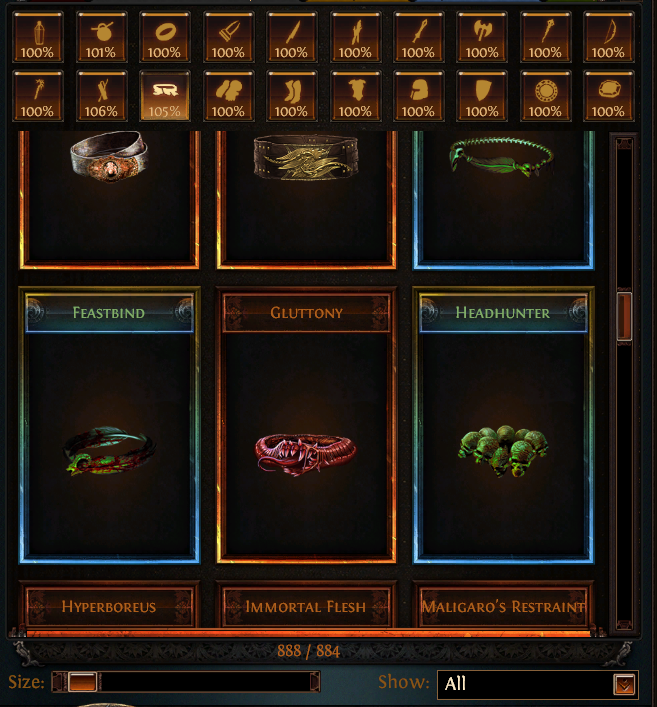Screen dimensions: 657x707
Task: Click the vertical scrollbar thumb
Action: coord(624,316)
